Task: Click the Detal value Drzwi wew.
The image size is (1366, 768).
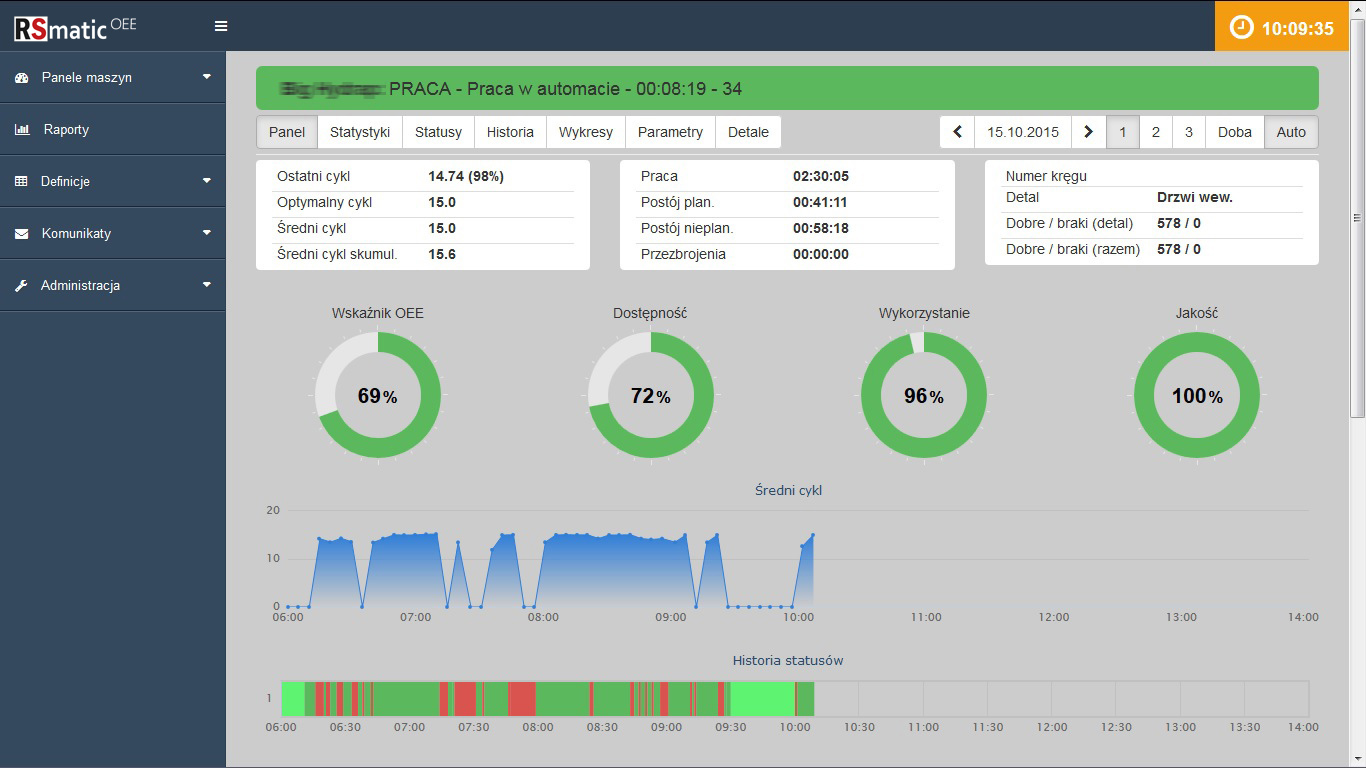Action: click(x=1195, y=197)
